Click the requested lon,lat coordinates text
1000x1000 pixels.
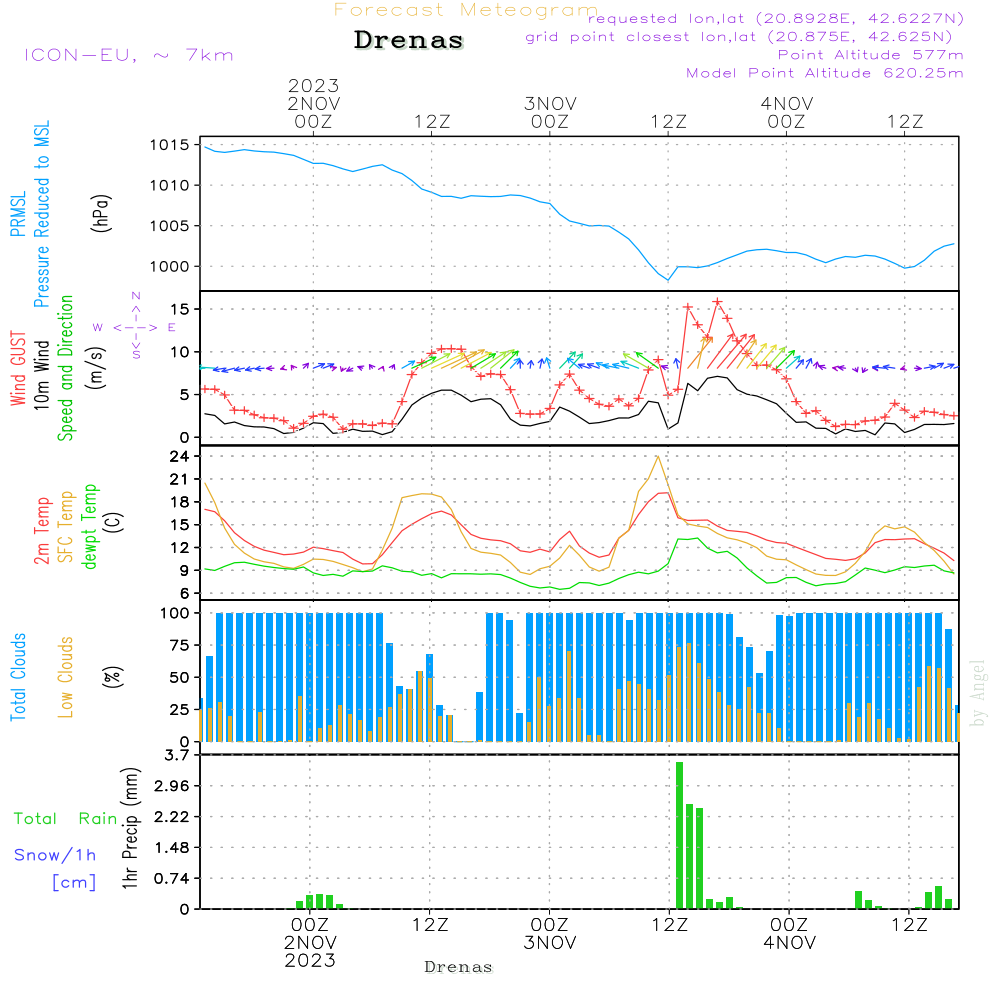click(x=776, y=18)
